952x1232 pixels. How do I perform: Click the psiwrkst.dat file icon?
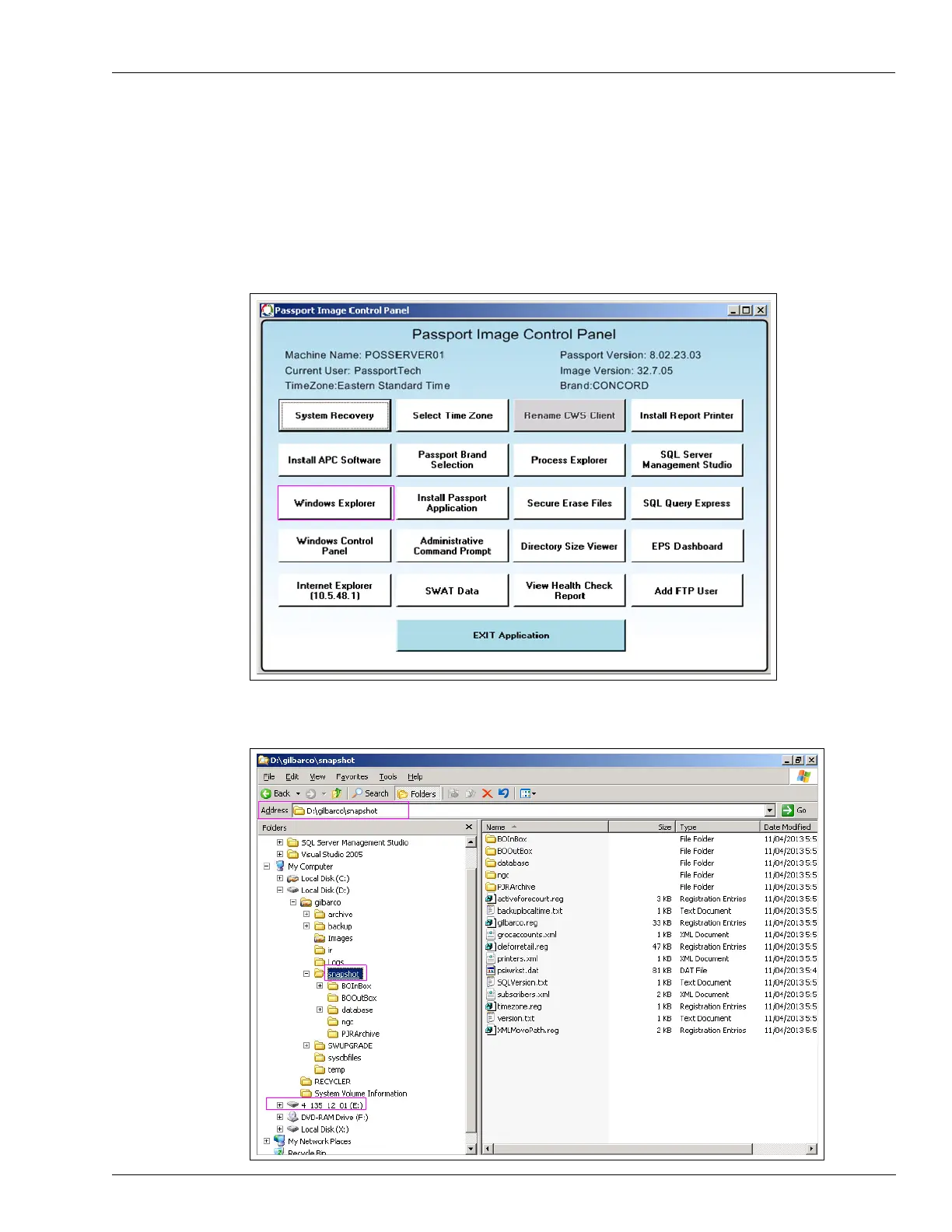pyautogui.click(x=491, y=971)
